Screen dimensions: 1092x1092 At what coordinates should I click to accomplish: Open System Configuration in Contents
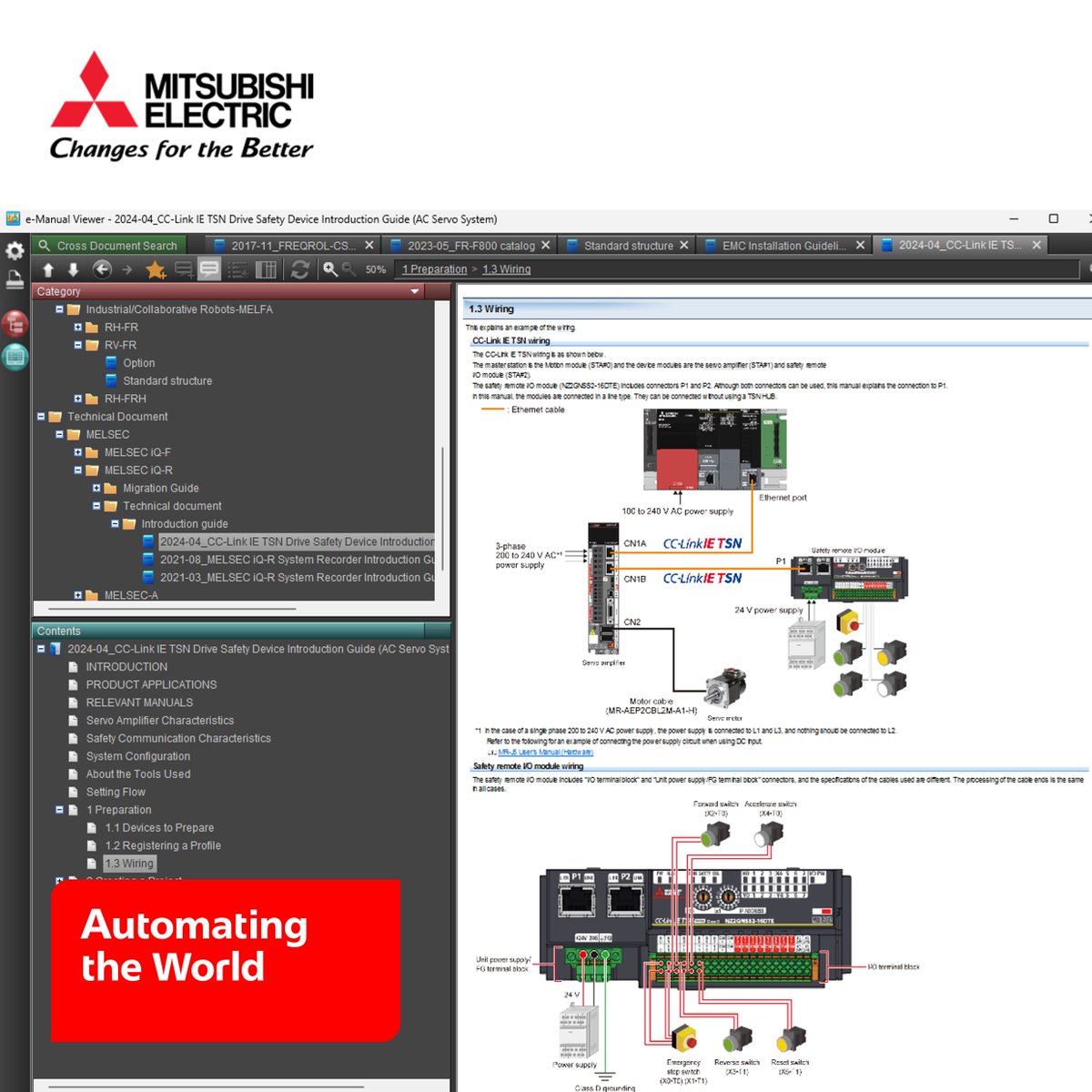click(x=138, y=756)
